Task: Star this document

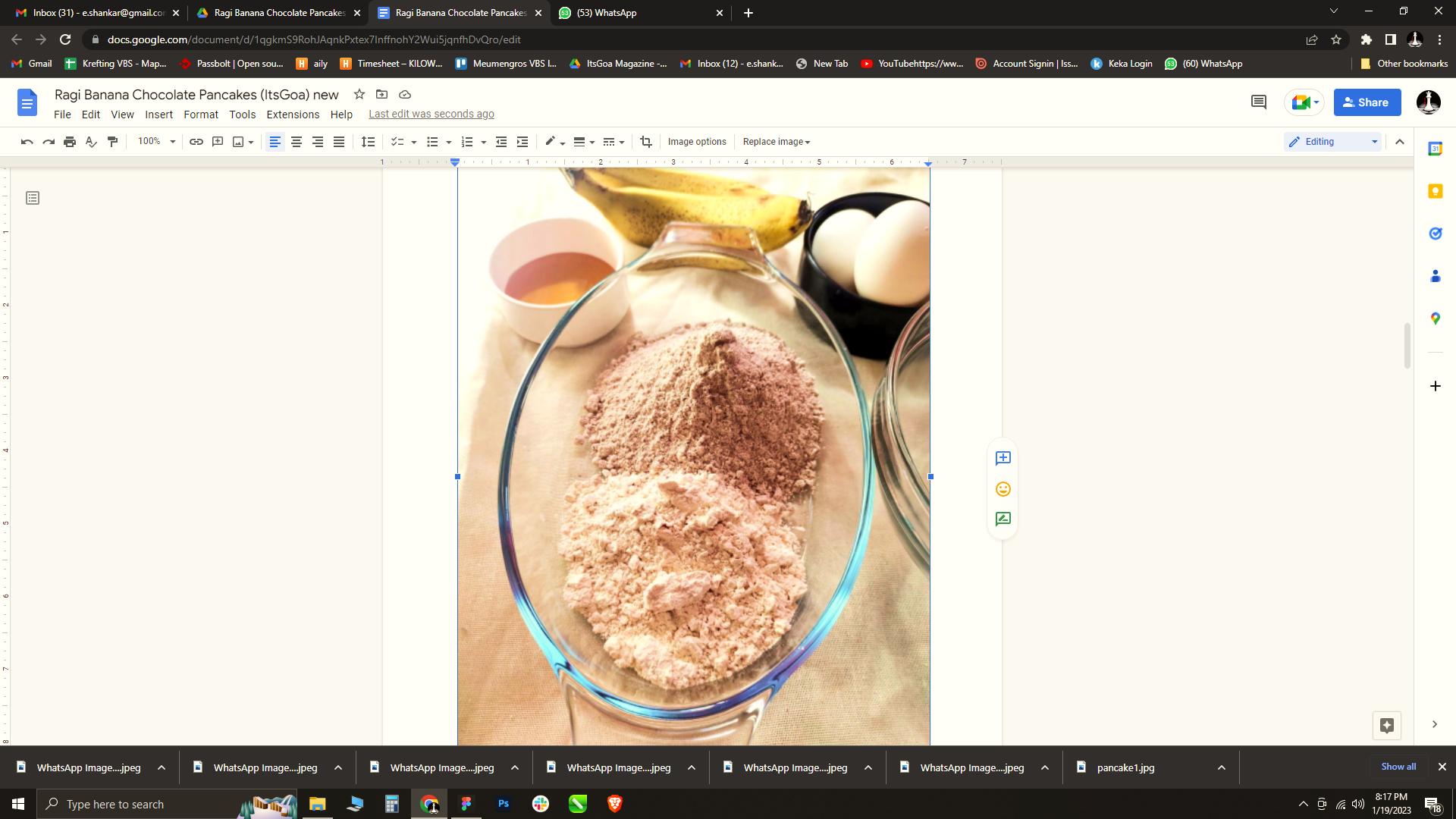Action: 359,95
